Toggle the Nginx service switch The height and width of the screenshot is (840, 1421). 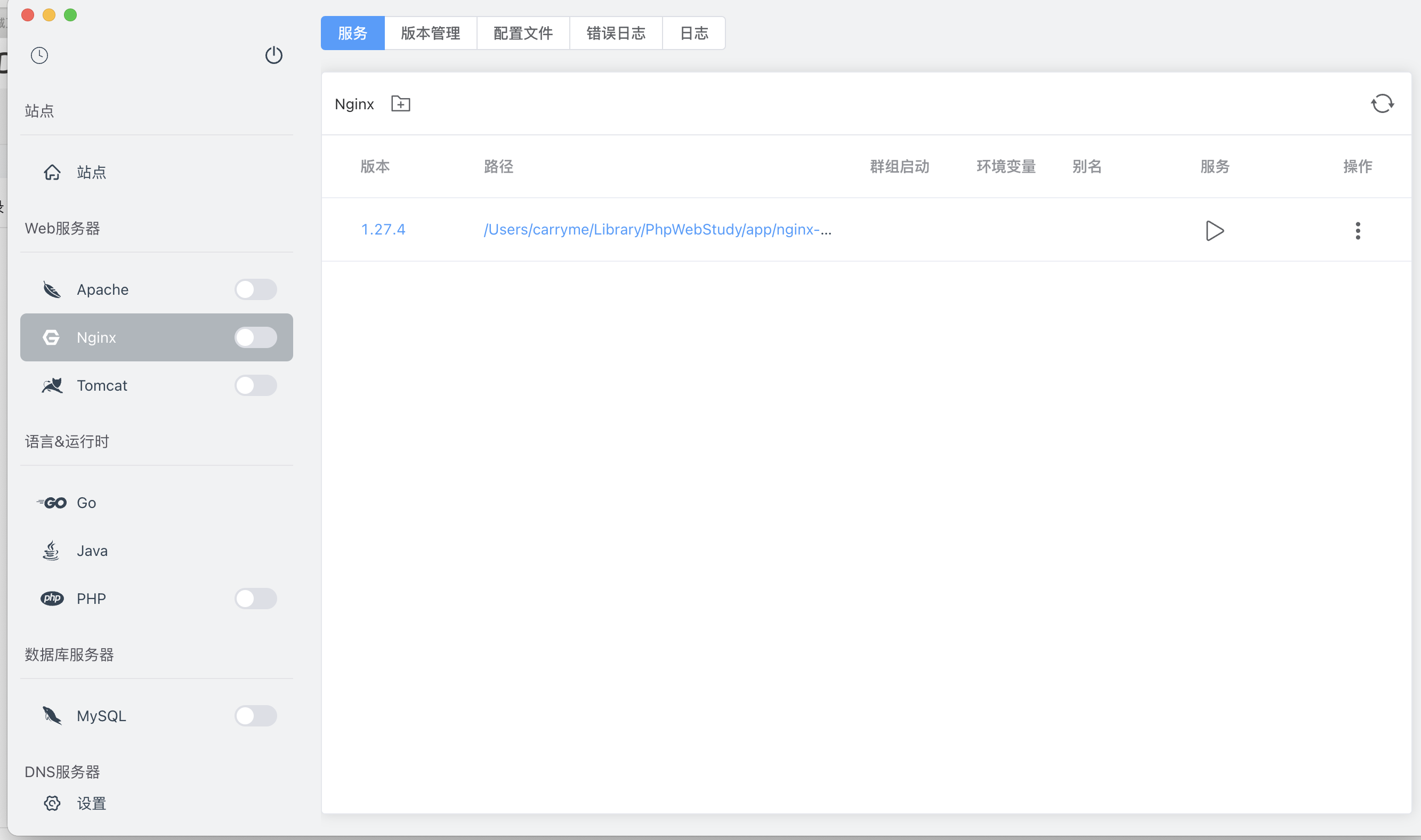pos(256,337)
